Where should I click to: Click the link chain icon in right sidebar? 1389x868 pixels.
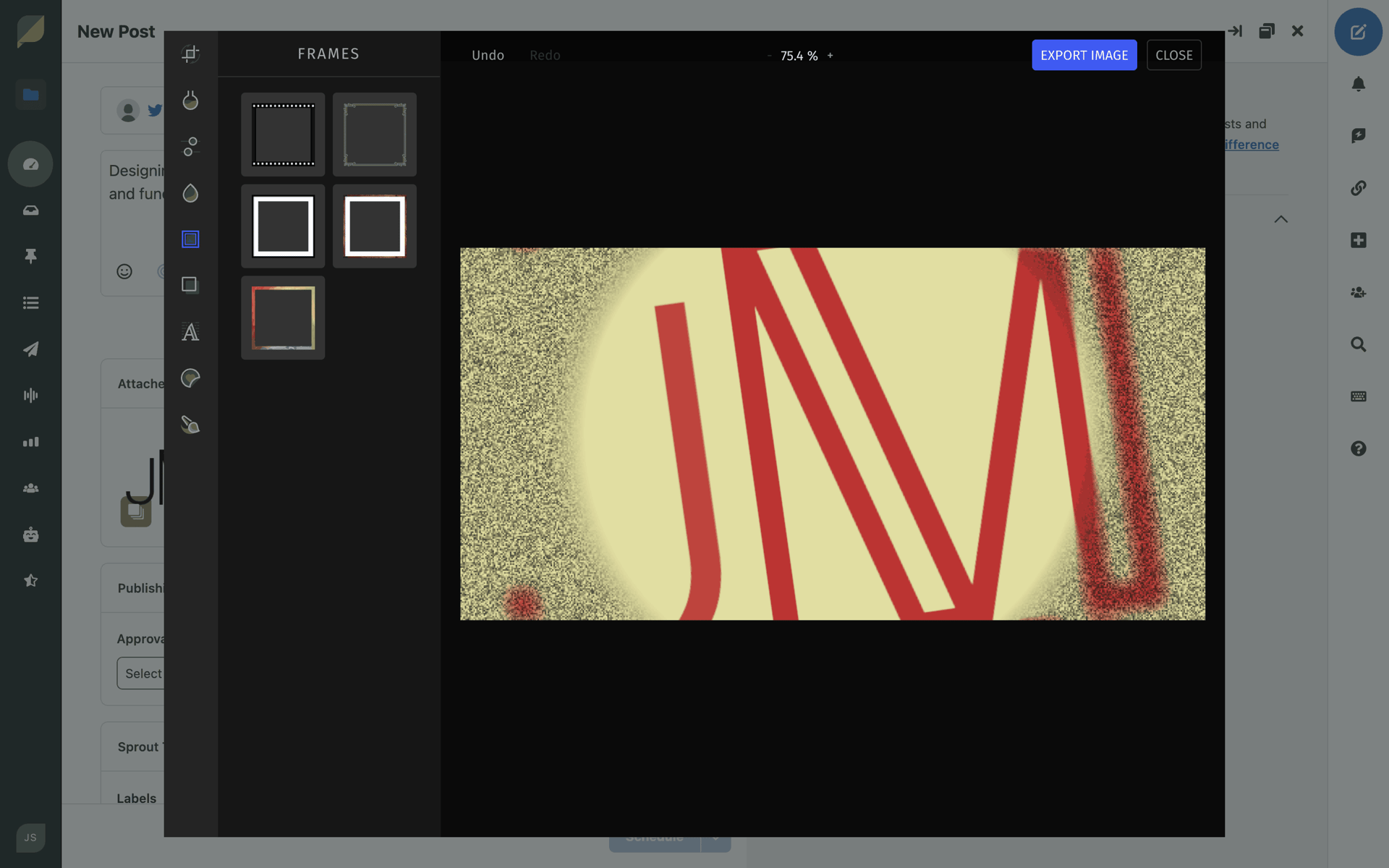coord(1358,188)
